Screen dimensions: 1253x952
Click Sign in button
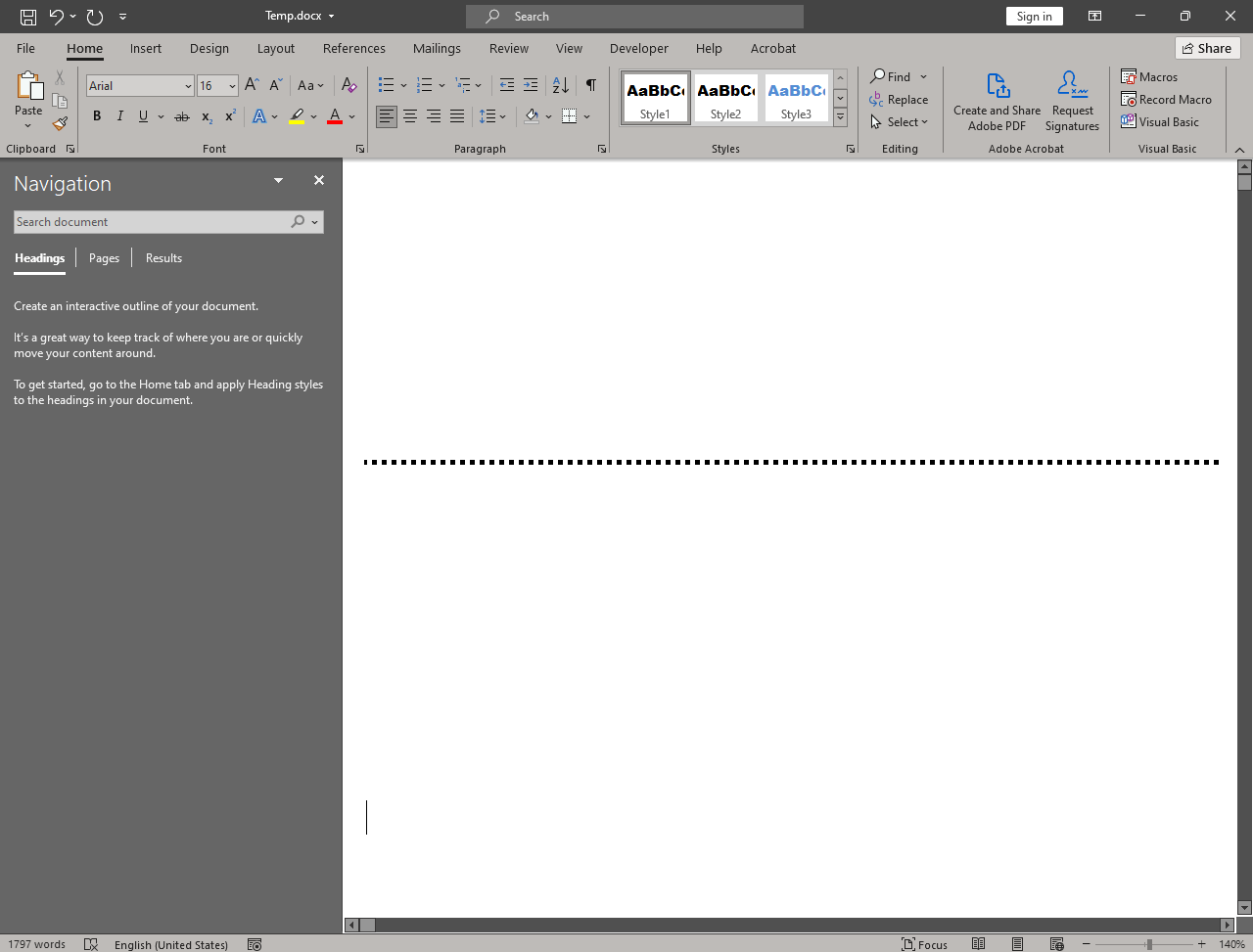coord(1034,17)
